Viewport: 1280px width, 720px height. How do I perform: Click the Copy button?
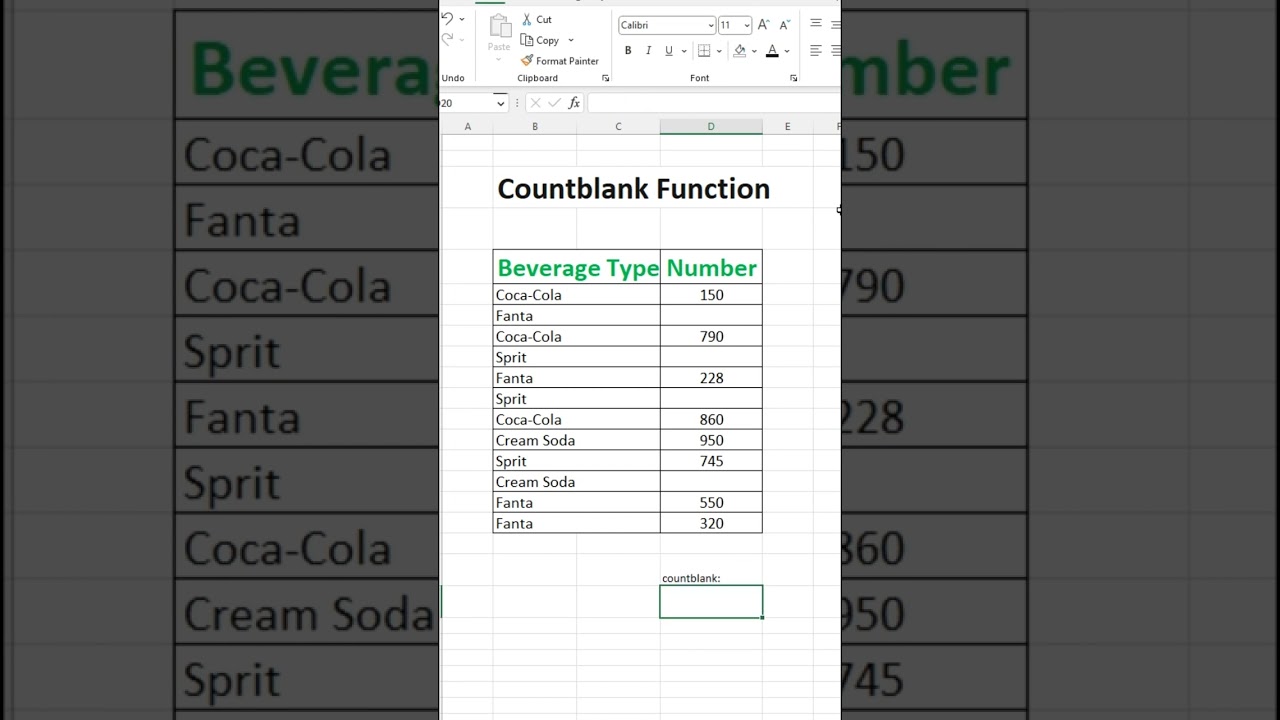pyautogui.click(x=541, y=40)
